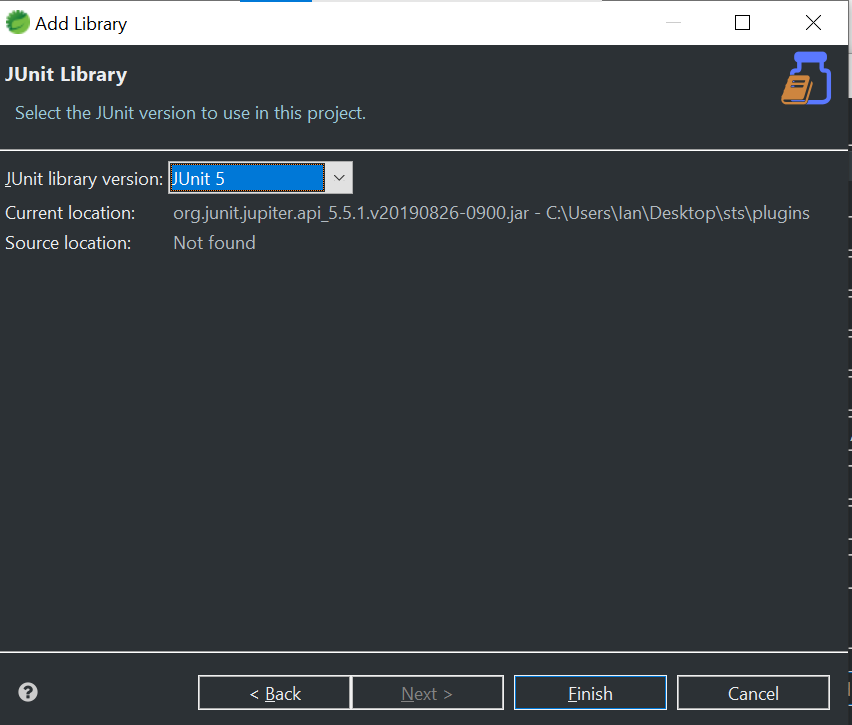This screenshot has height=725, width=852.
Task: Click the 'JUnit library version:' label
Action: (x=84, y=179)
